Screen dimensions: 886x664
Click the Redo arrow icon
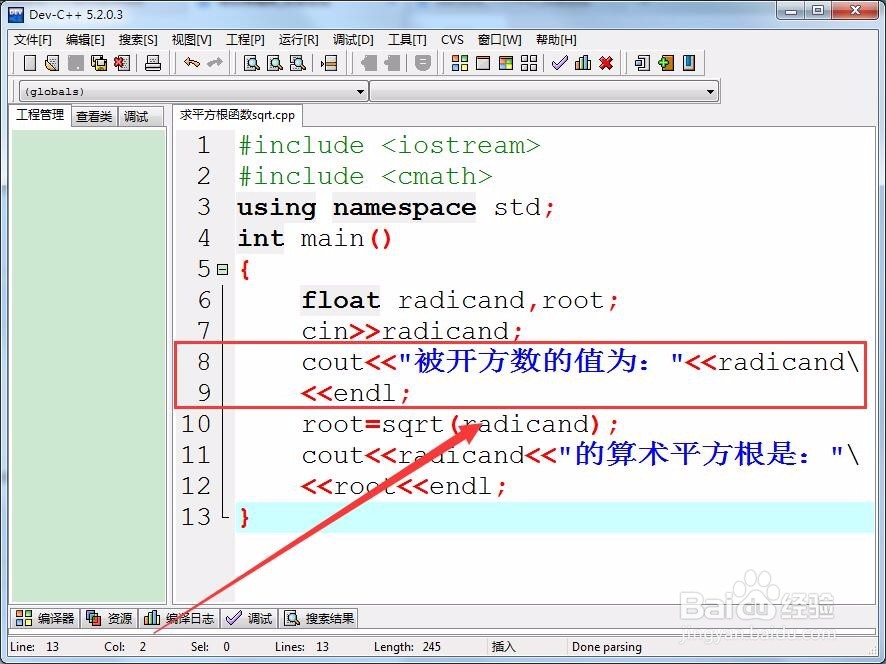click(215, 63)
